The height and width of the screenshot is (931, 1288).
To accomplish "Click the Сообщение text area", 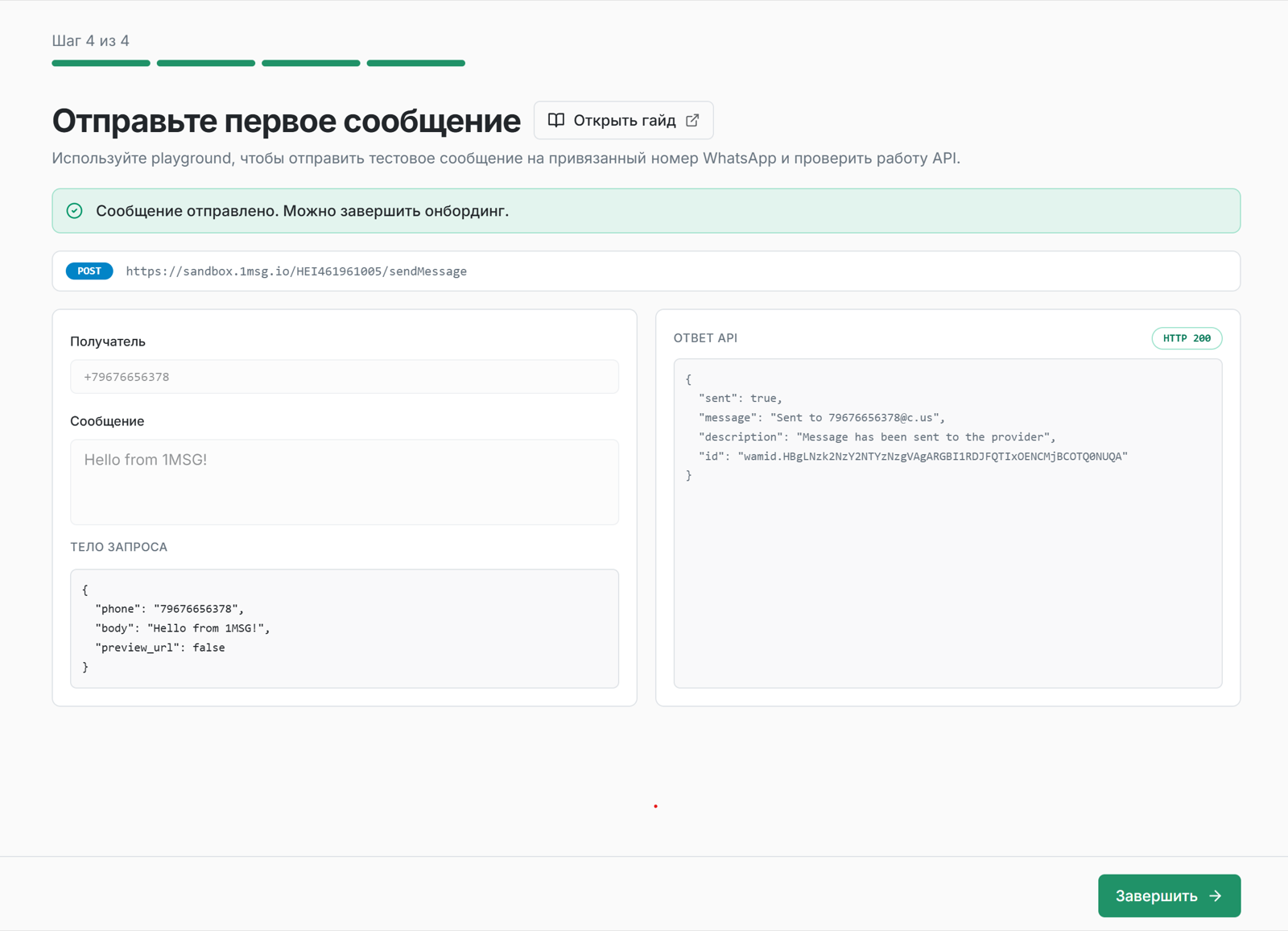I will click(x=345, y=482).
